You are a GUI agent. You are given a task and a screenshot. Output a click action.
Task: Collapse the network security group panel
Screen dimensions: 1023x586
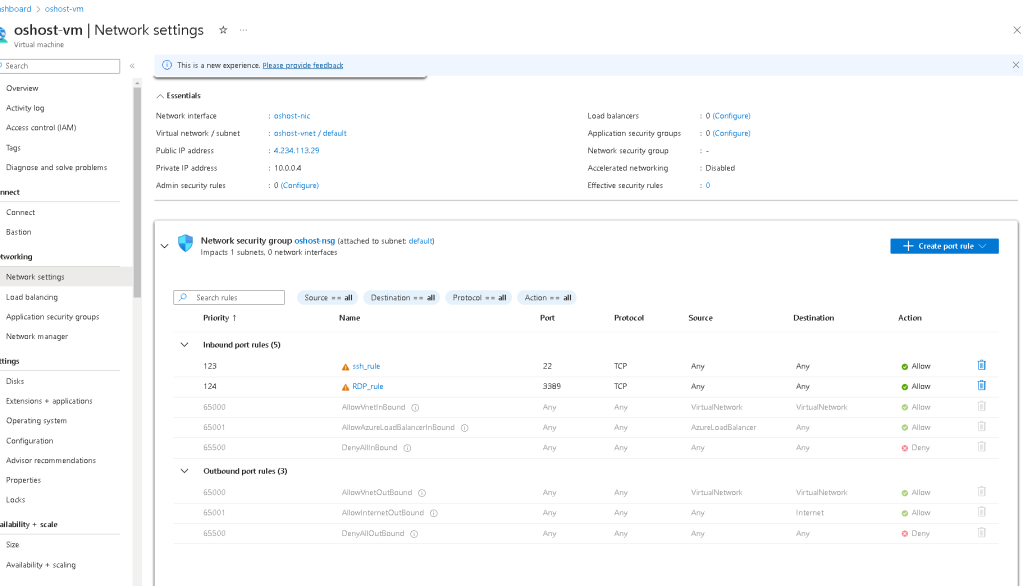[x=164, y=246]
